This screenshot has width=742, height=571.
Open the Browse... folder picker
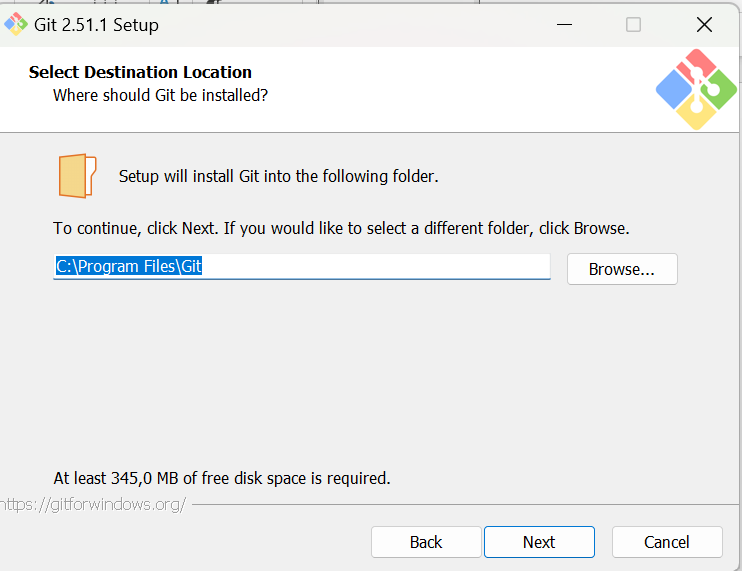[622, 269]
